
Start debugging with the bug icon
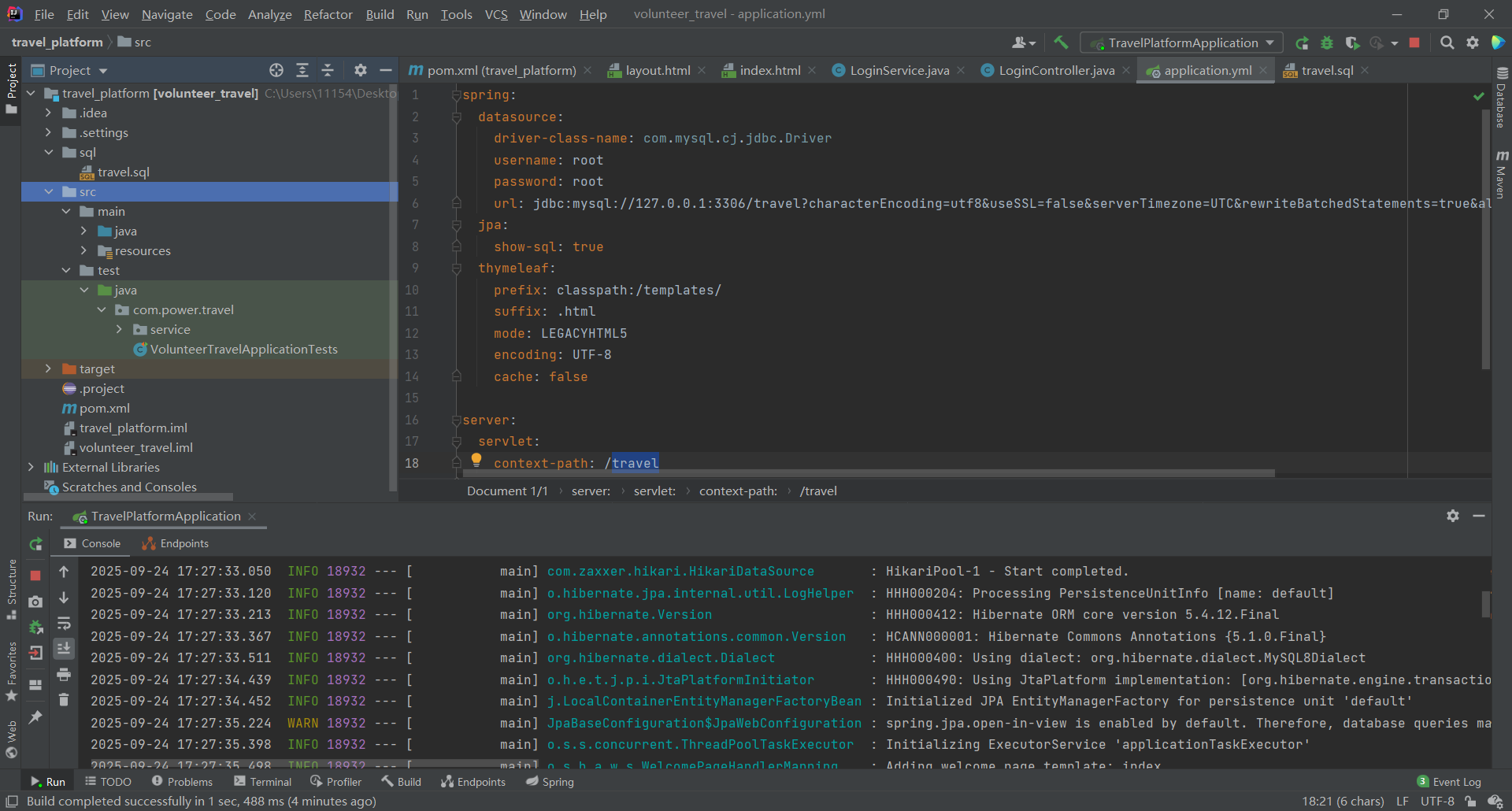(x=1327, y=43)
